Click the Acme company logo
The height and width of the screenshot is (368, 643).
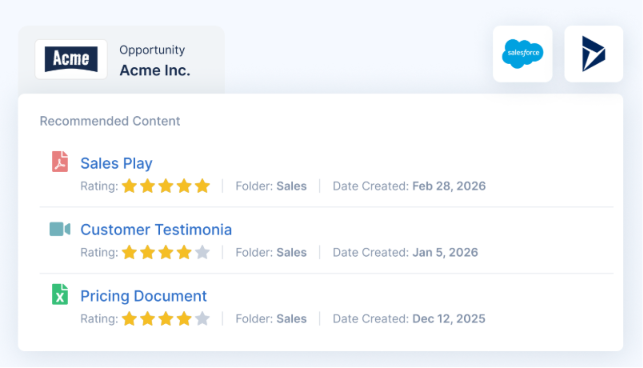coord(71,59)
